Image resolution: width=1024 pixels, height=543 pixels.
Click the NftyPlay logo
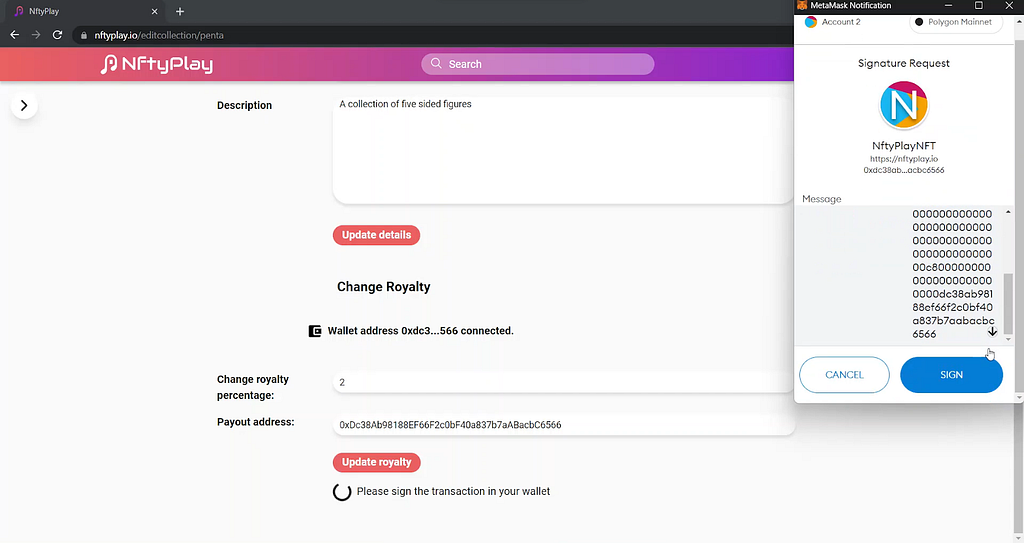click(x=157, y=64)
